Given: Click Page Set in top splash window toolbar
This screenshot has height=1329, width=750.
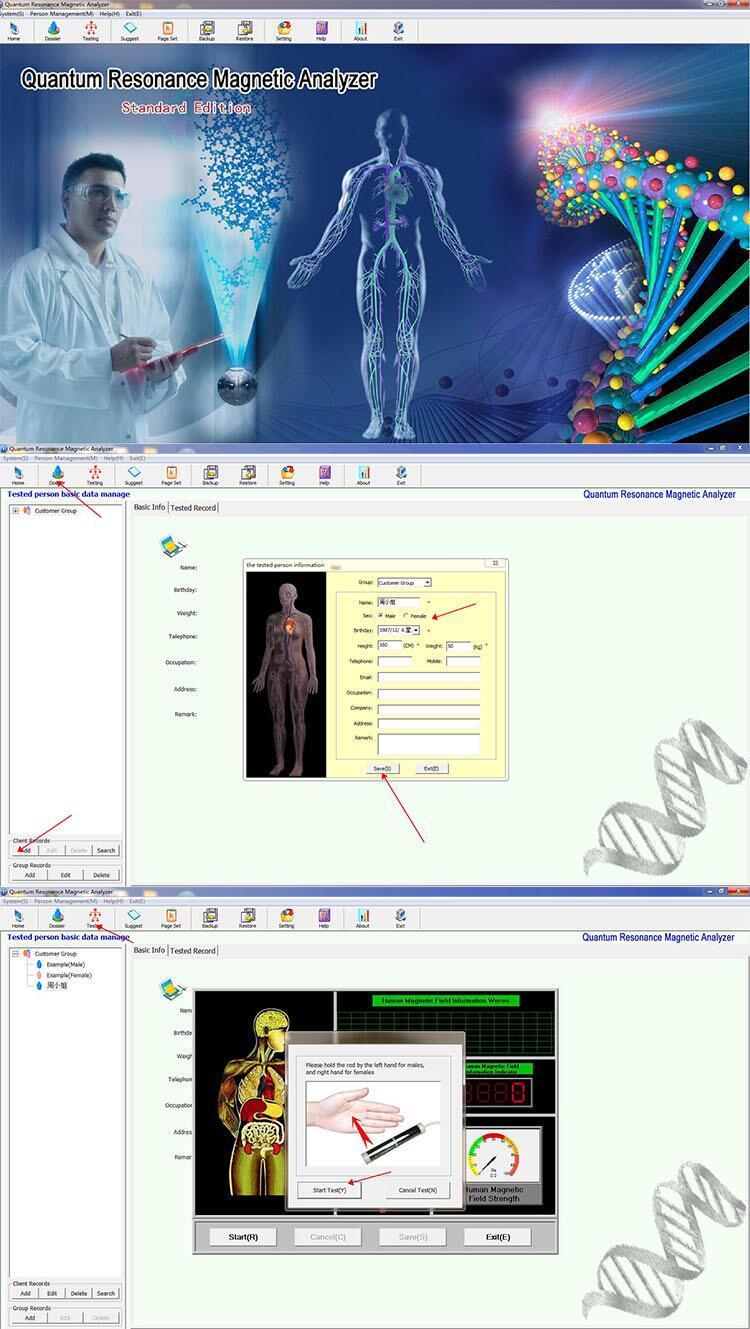Looking at the screenshot, I should (168, 29).
